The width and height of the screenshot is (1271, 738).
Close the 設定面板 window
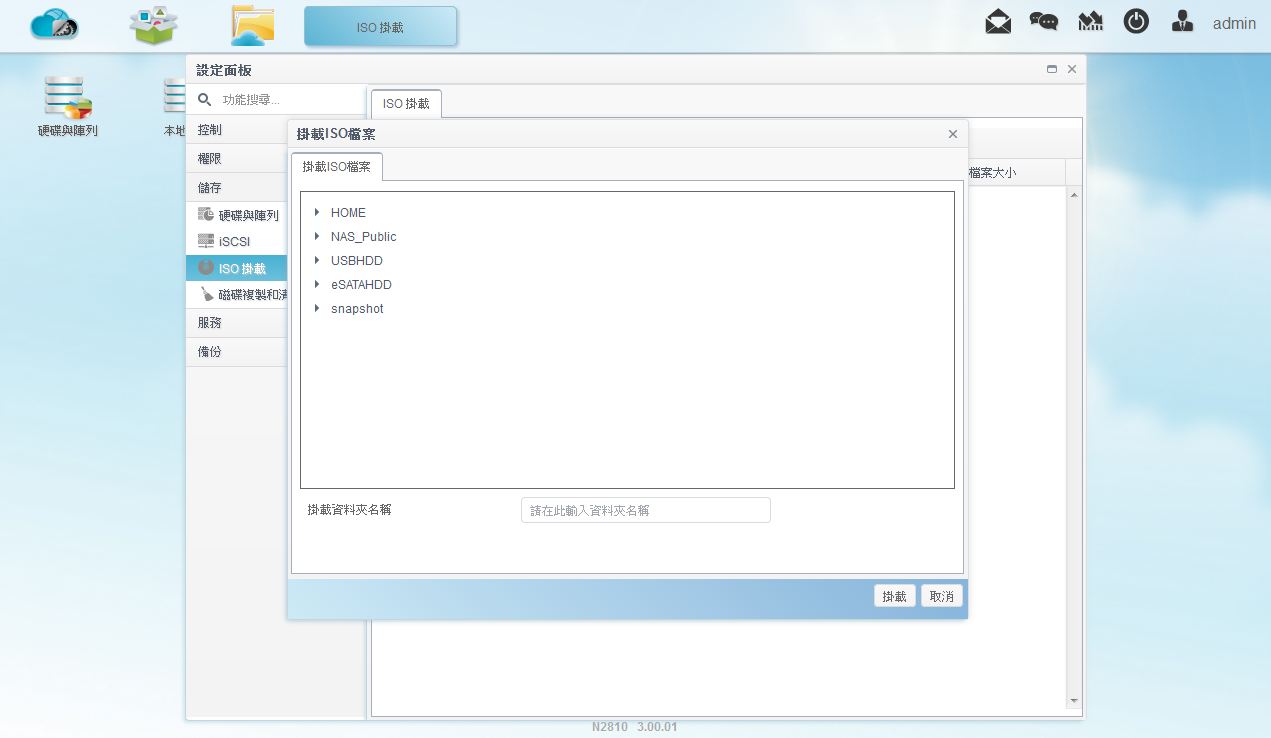1072,69
